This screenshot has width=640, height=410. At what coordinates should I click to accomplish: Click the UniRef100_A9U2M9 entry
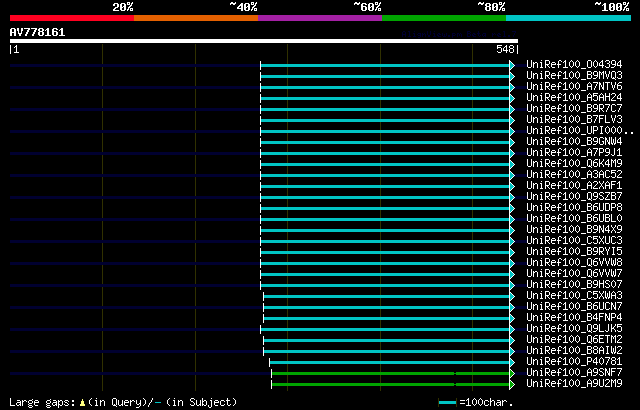pyautogui.click(x=574, y=384)
